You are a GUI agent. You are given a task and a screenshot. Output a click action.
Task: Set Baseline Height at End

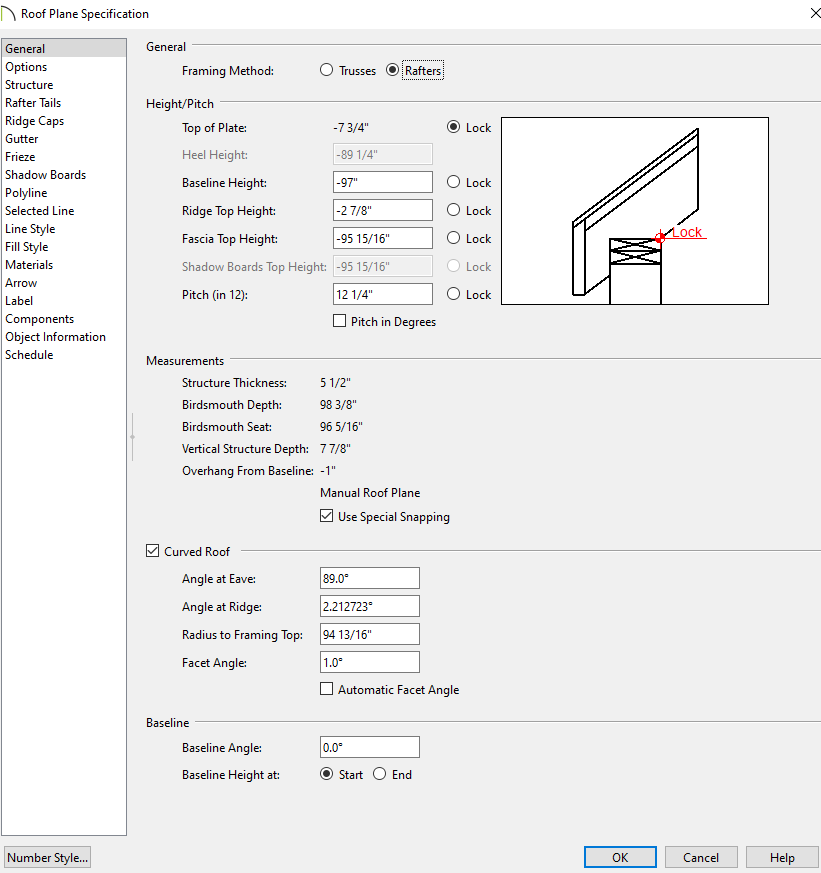click(x=380, y=775)
